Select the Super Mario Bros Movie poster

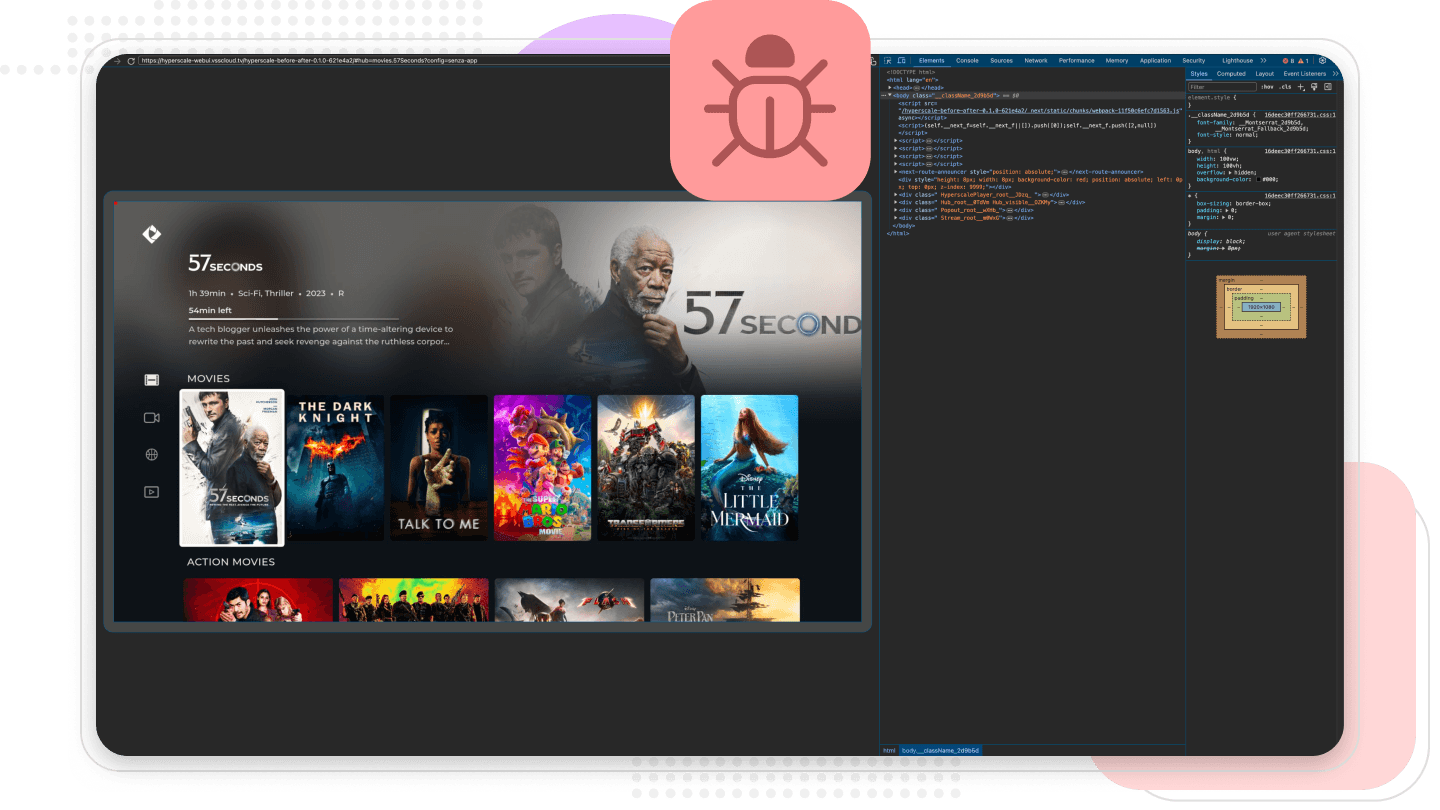pos(542,468)
